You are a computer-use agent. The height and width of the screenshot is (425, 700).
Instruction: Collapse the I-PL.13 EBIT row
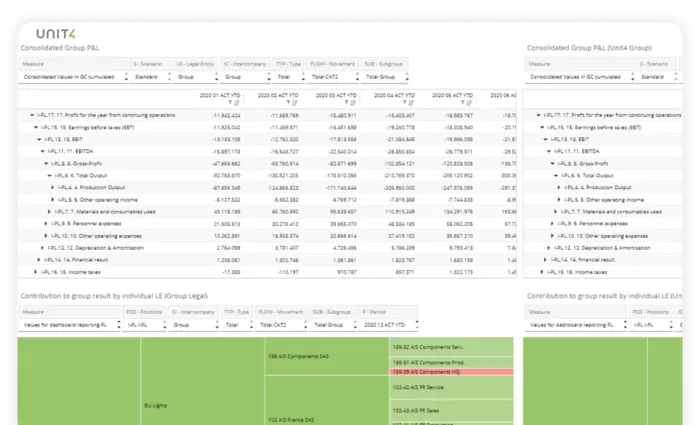pos(39,139)
